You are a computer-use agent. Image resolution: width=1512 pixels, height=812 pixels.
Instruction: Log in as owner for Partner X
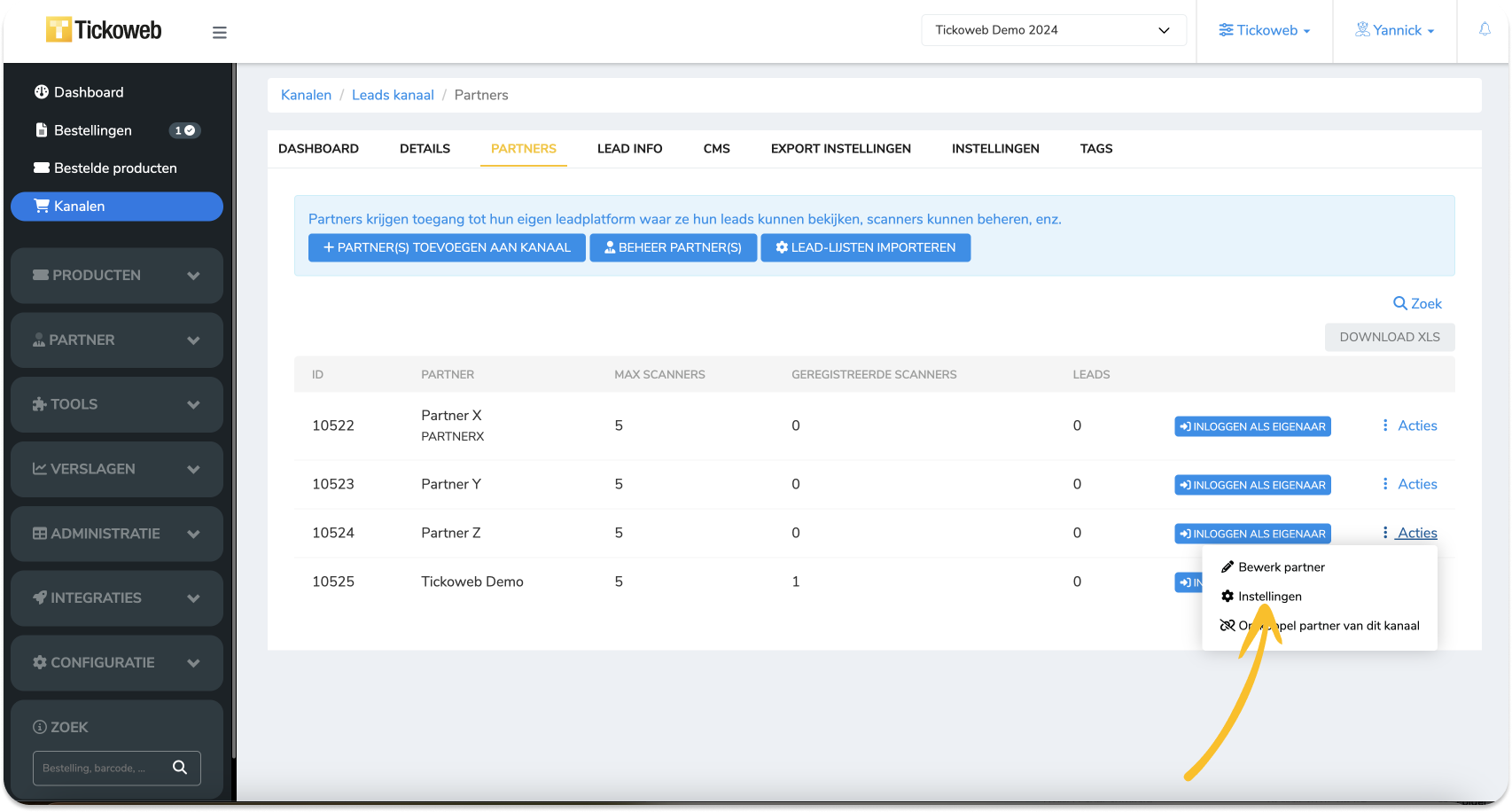(1252, 426)
